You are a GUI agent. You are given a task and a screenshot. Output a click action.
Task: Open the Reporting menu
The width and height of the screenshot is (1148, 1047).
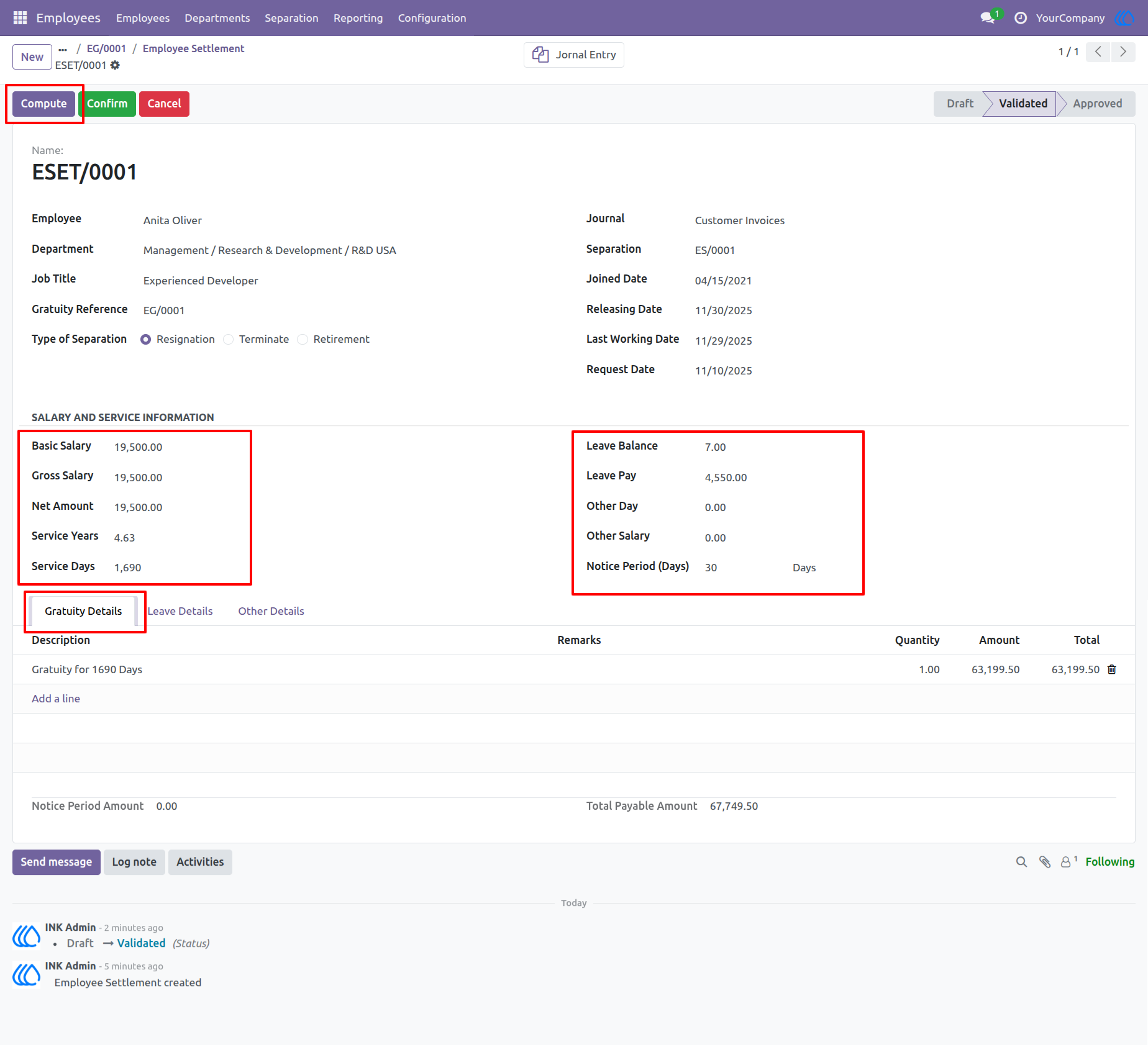tap(358, 18)
